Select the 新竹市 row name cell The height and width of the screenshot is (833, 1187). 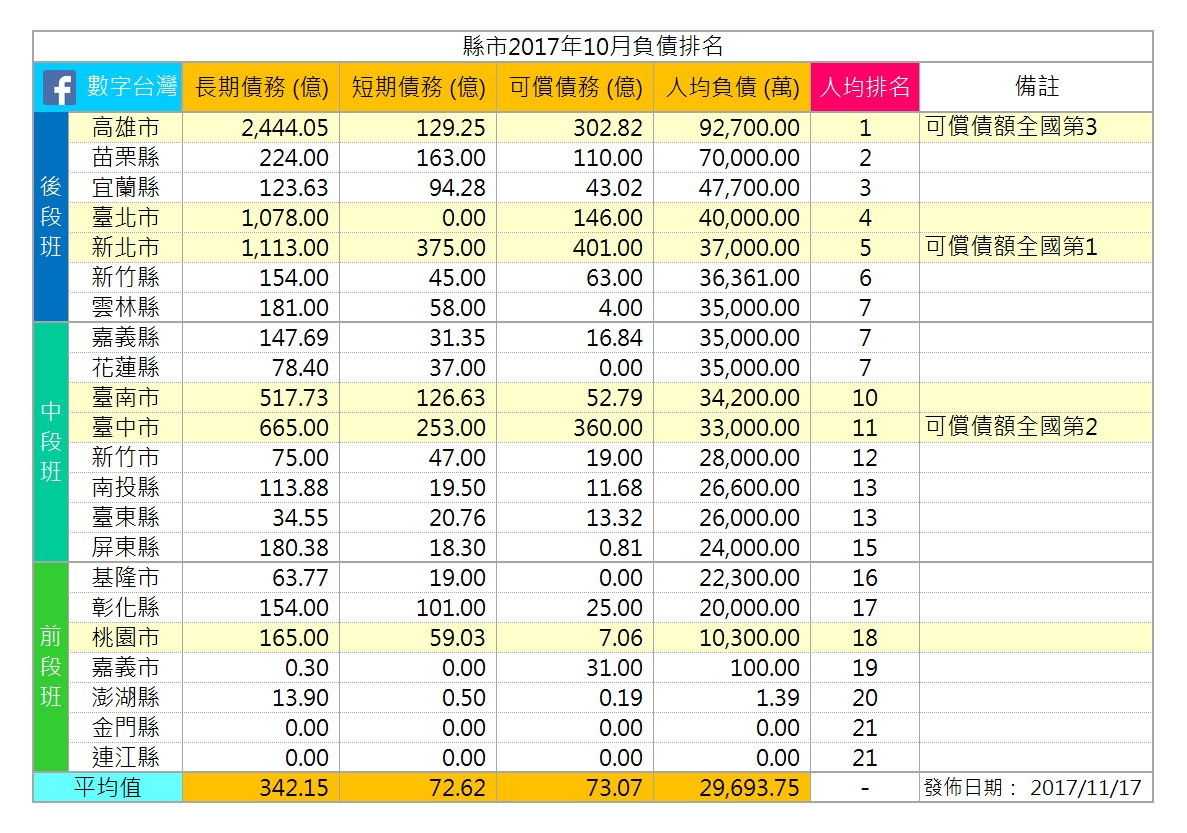[x=126, y=457]
